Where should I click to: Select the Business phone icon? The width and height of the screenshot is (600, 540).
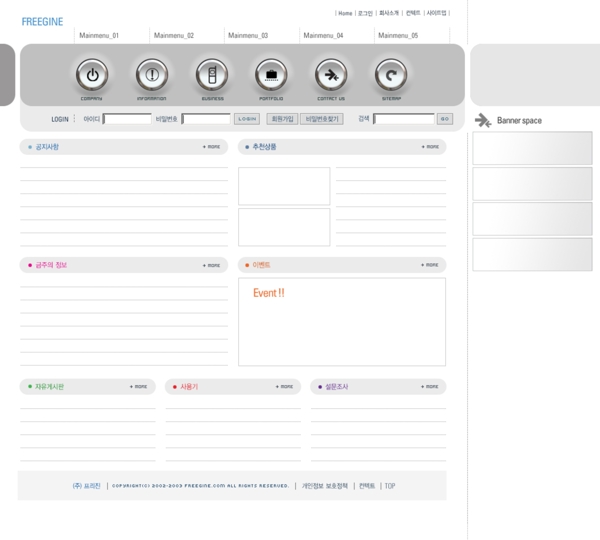click(x=212, y=75)
